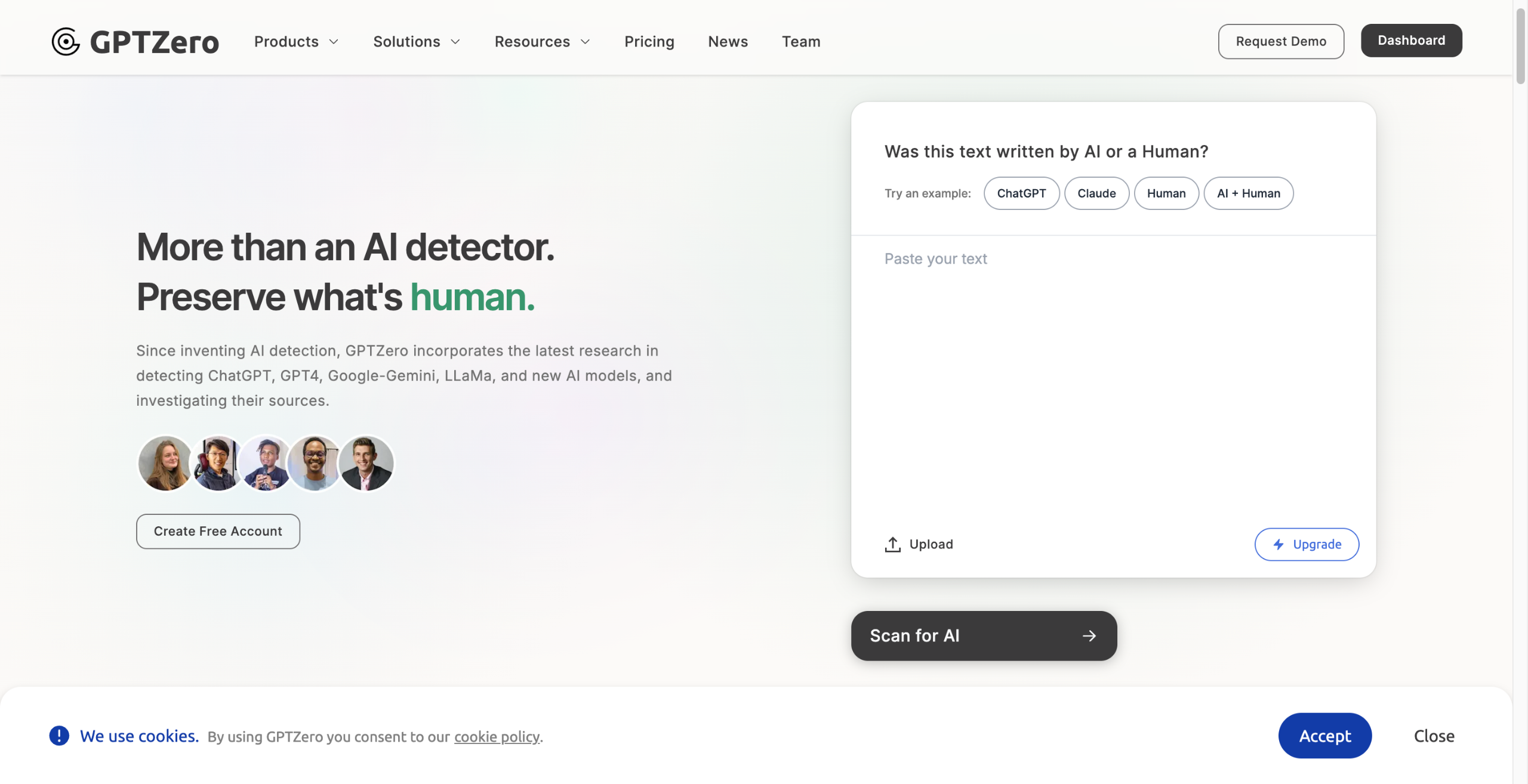Start the Scan for AI
The image size is (1528, 784).
coord(984,636)
